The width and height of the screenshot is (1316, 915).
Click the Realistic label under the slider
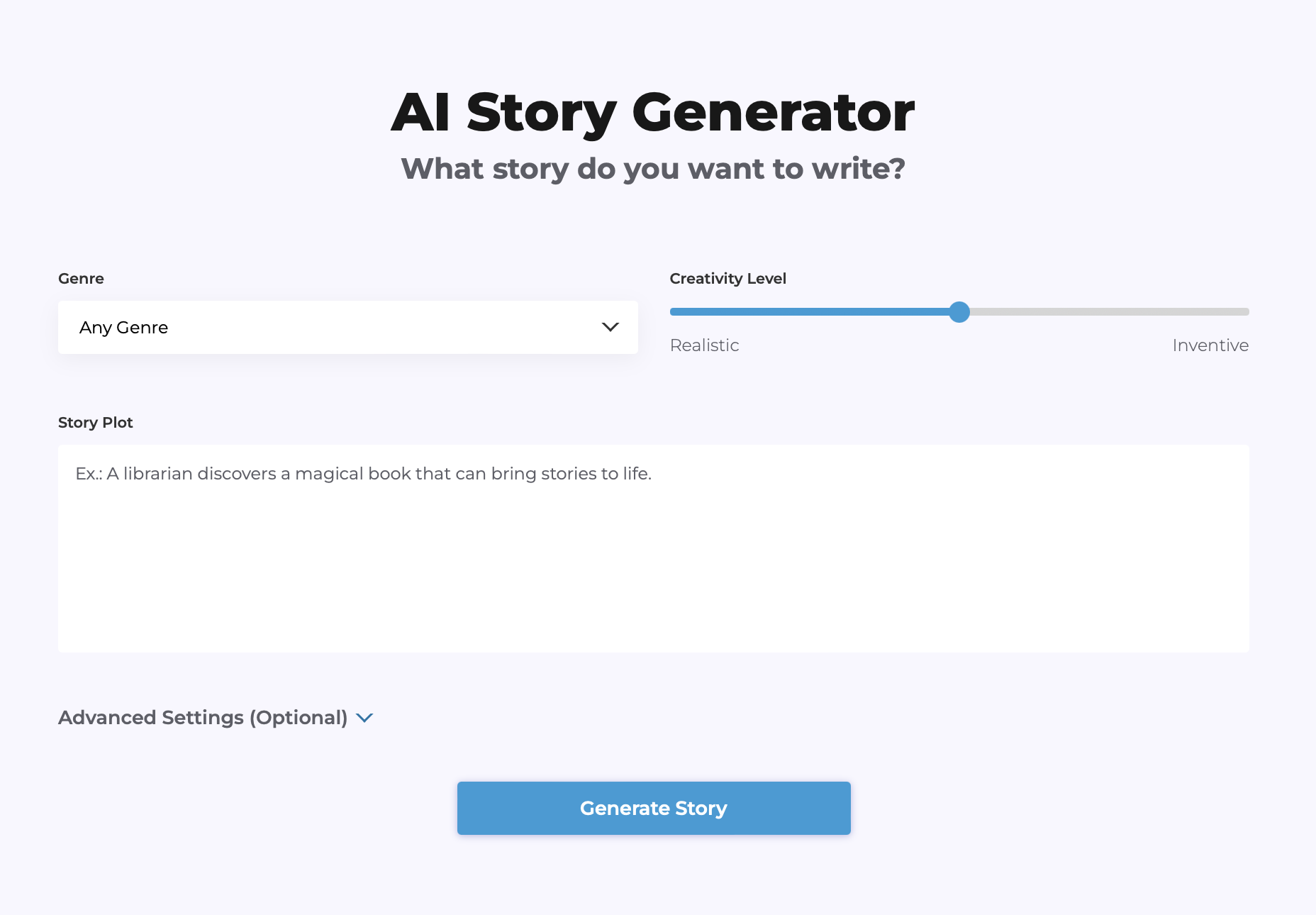click(704, 345)
